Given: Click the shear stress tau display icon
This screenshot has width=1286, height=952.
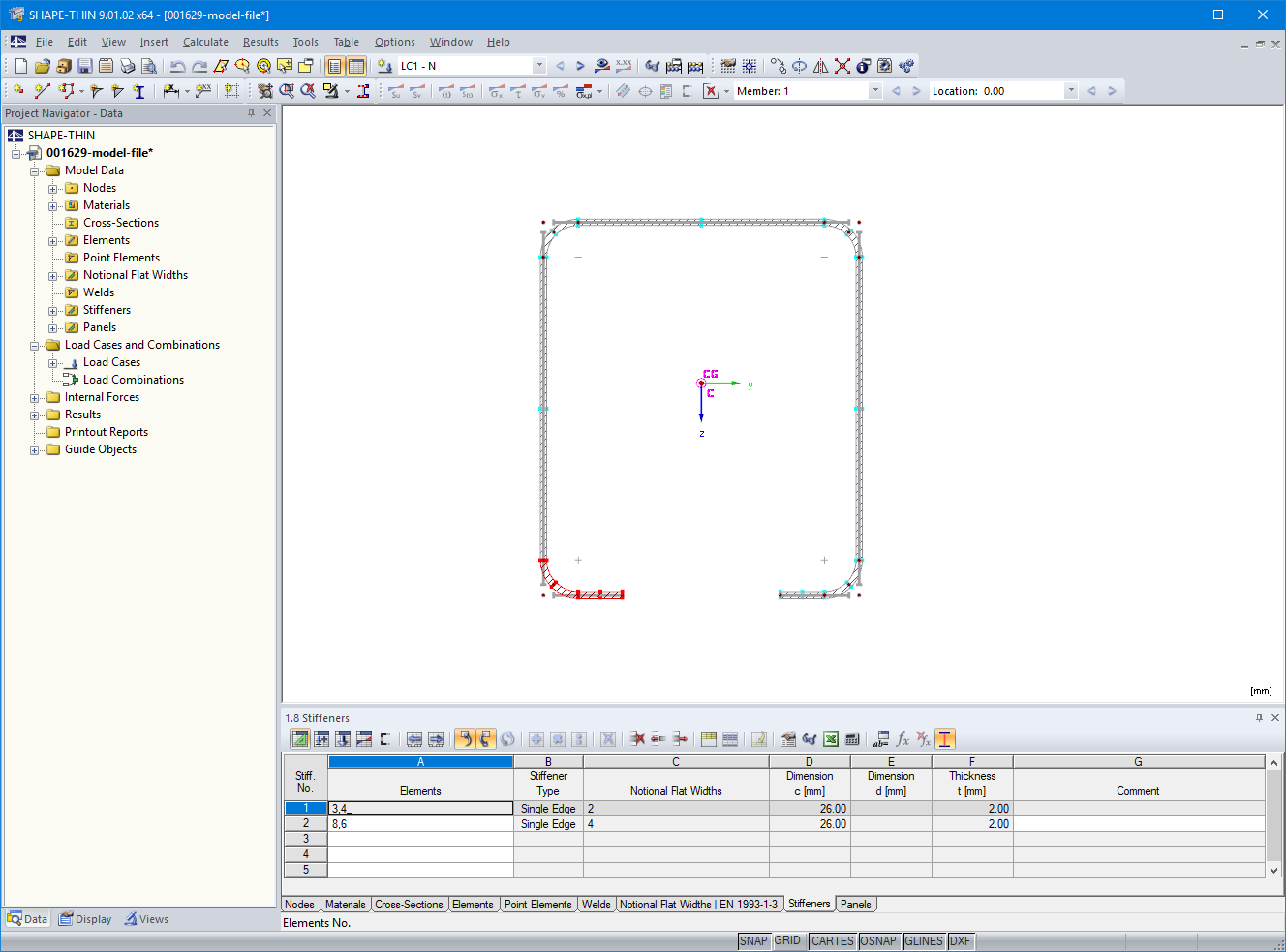Looking at the screenshot, I should click(x=519, y=92).
